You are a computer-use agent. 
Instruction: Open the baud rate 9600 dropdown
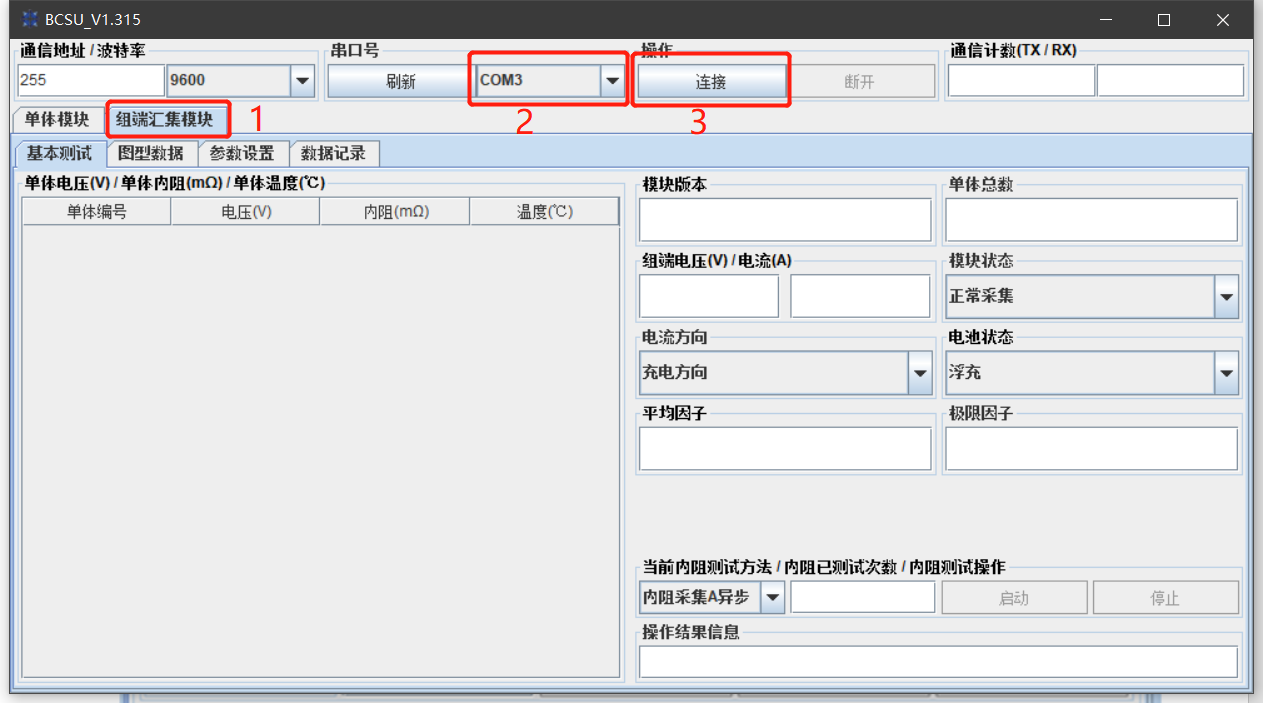click(301, 81)
